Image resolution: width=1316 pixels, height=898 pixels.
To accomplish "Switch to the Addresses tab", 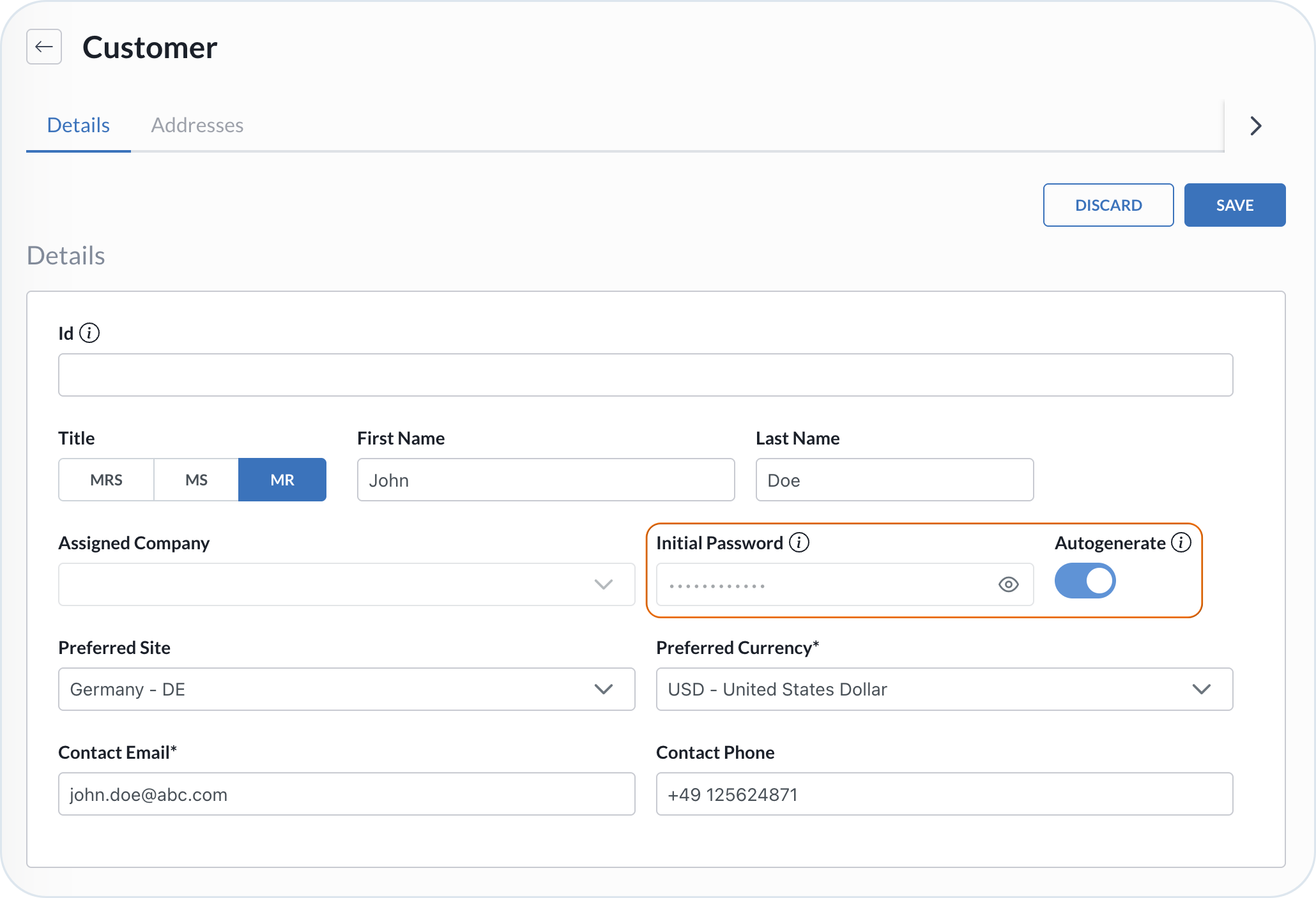I will click(197, 125).
